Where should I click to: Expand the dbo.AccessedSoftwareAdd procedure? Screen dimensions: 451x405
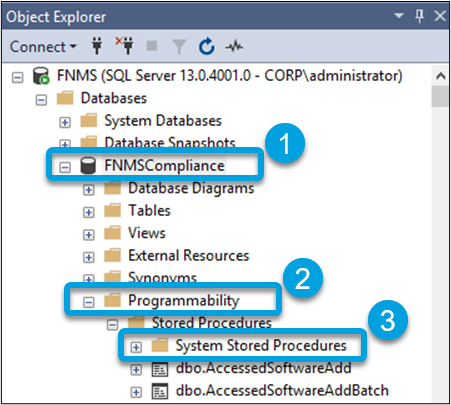(x=136, y=370)
